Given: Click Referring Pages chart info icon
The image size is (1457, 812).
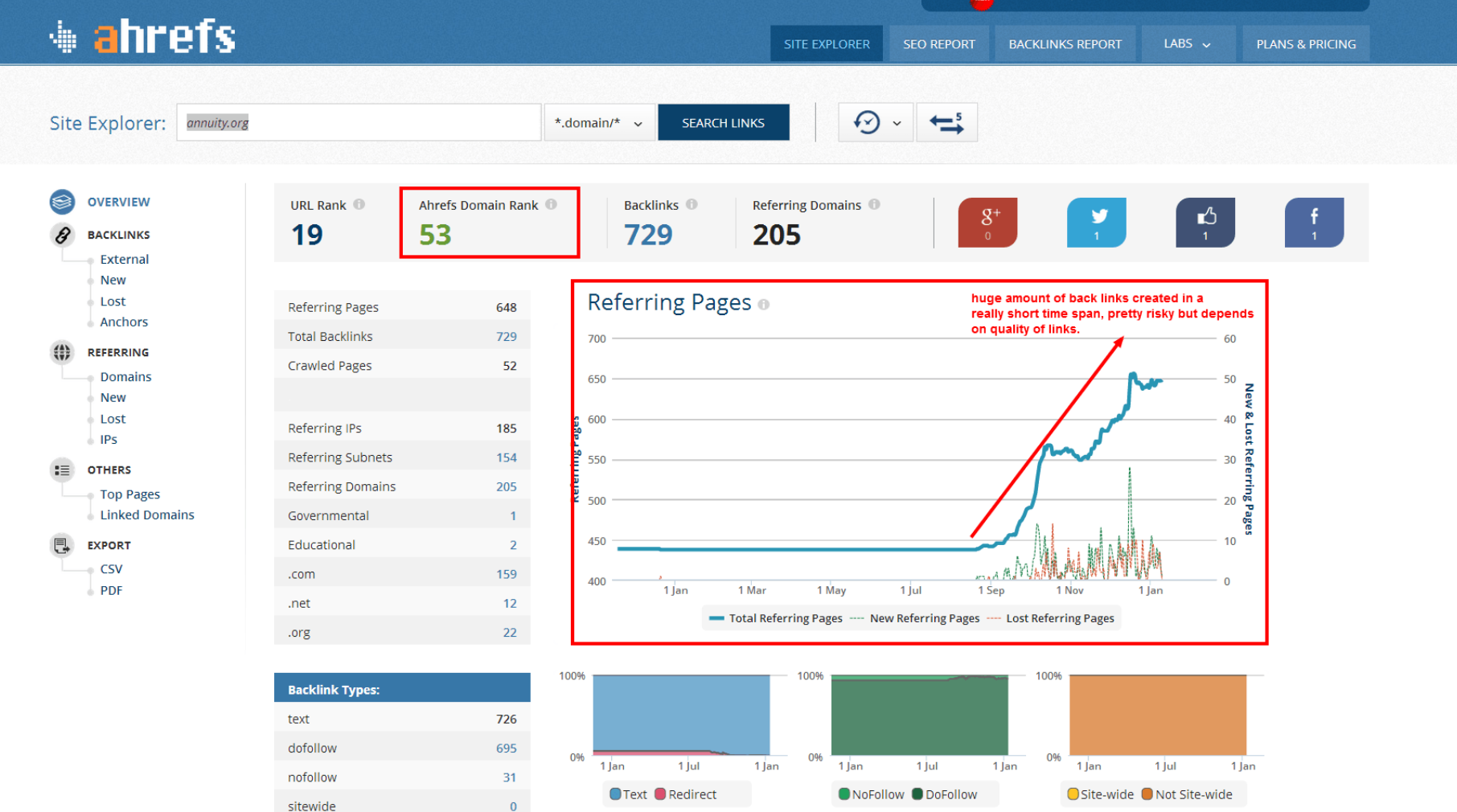Looking at the screenshot, I should click(x=764, y=305).
